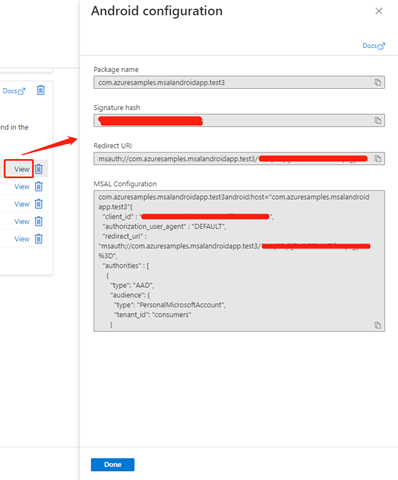Click the "tenant_id": "consumers" line

tap(152, 315)
